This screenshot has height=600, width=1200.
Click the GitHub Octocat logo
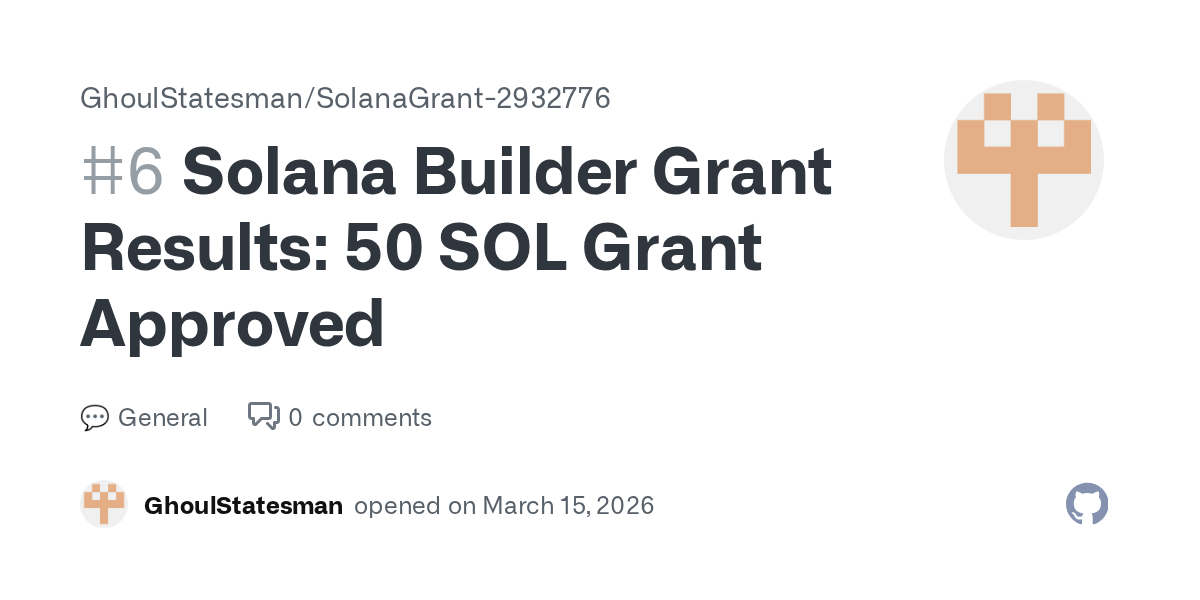[1087, 505]
